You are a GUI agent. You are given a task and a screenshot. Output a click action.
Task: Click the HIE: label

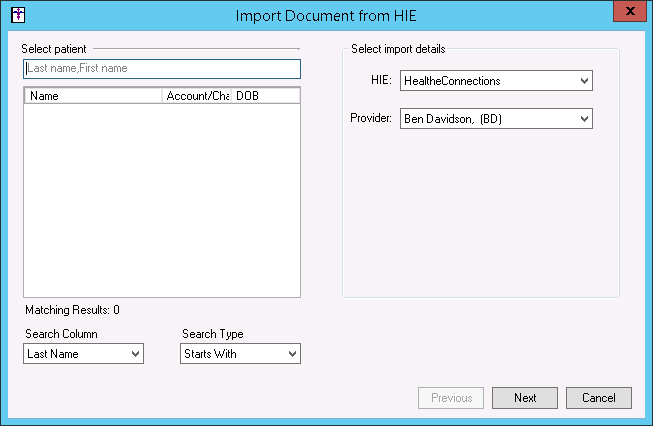coord(381,80)
